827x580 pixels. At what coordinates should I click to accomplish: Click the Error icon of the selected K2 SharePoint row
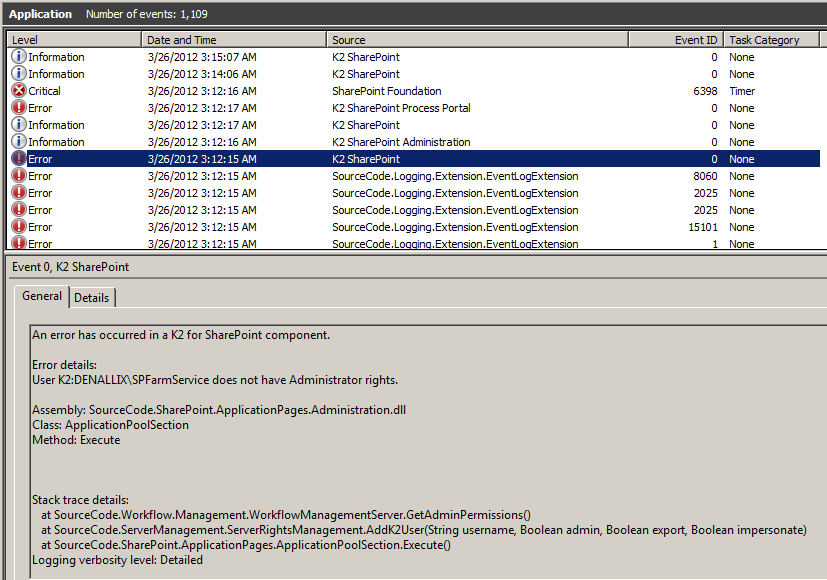pyautogui.click(x=18, y=158)
